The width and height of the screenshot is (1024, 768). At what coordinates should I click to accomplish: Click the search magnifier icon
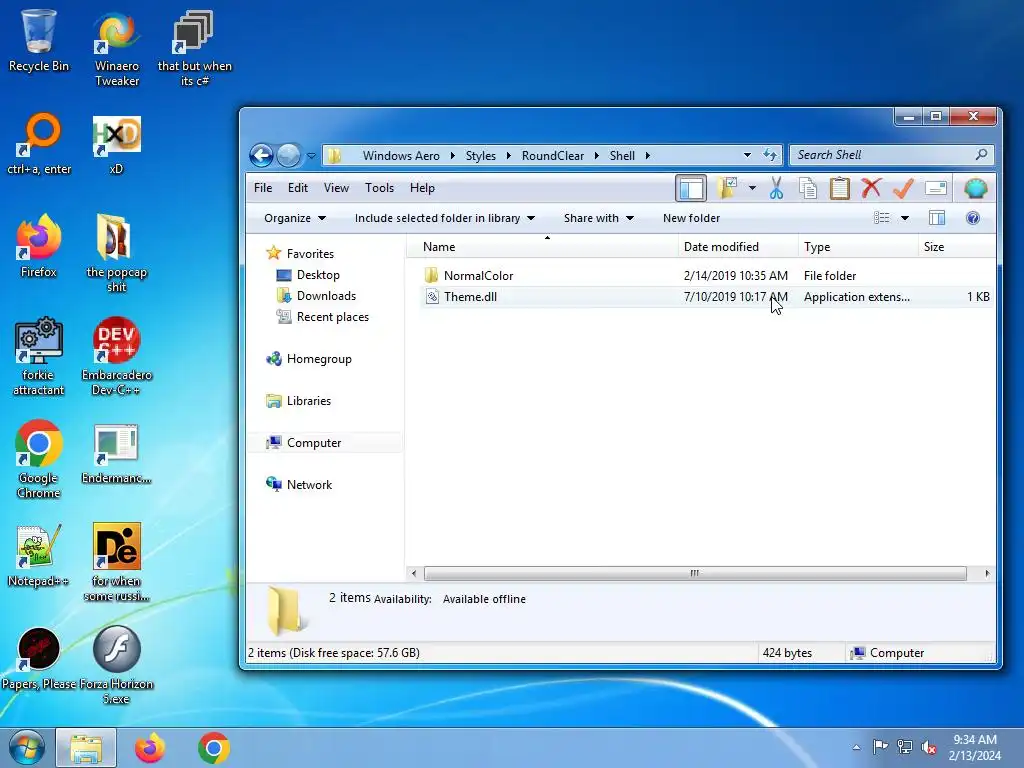pos(981,155)
